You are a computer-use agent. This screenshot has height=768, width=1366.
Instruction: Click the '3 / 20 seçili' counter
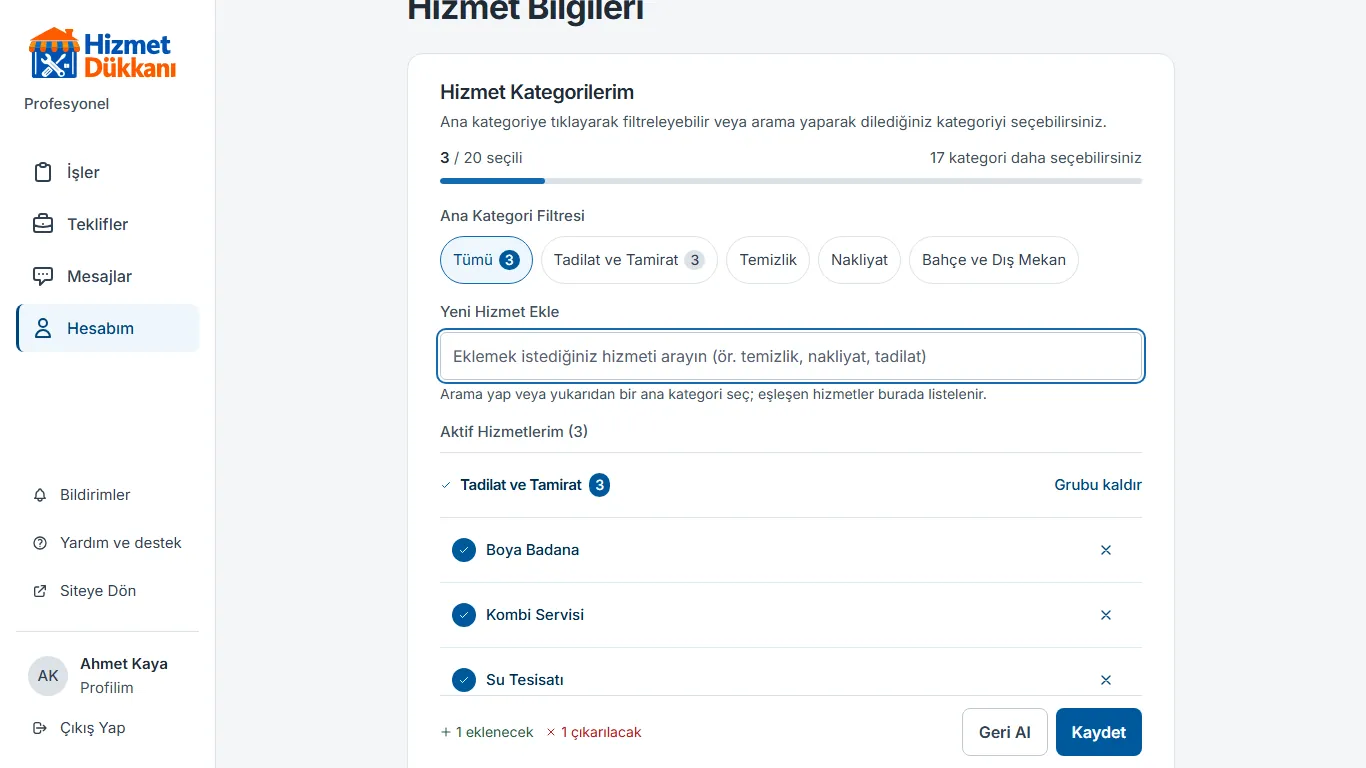coord(481,158)
